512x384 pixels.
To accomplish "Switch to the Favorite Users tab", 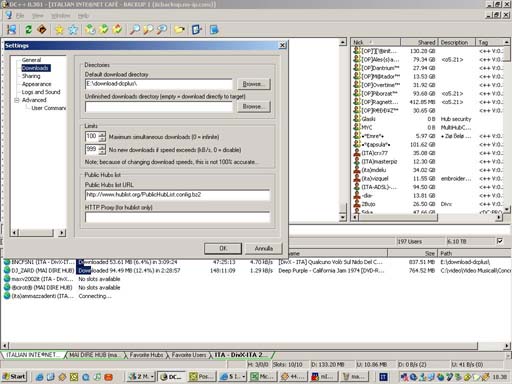I will 189,355.
